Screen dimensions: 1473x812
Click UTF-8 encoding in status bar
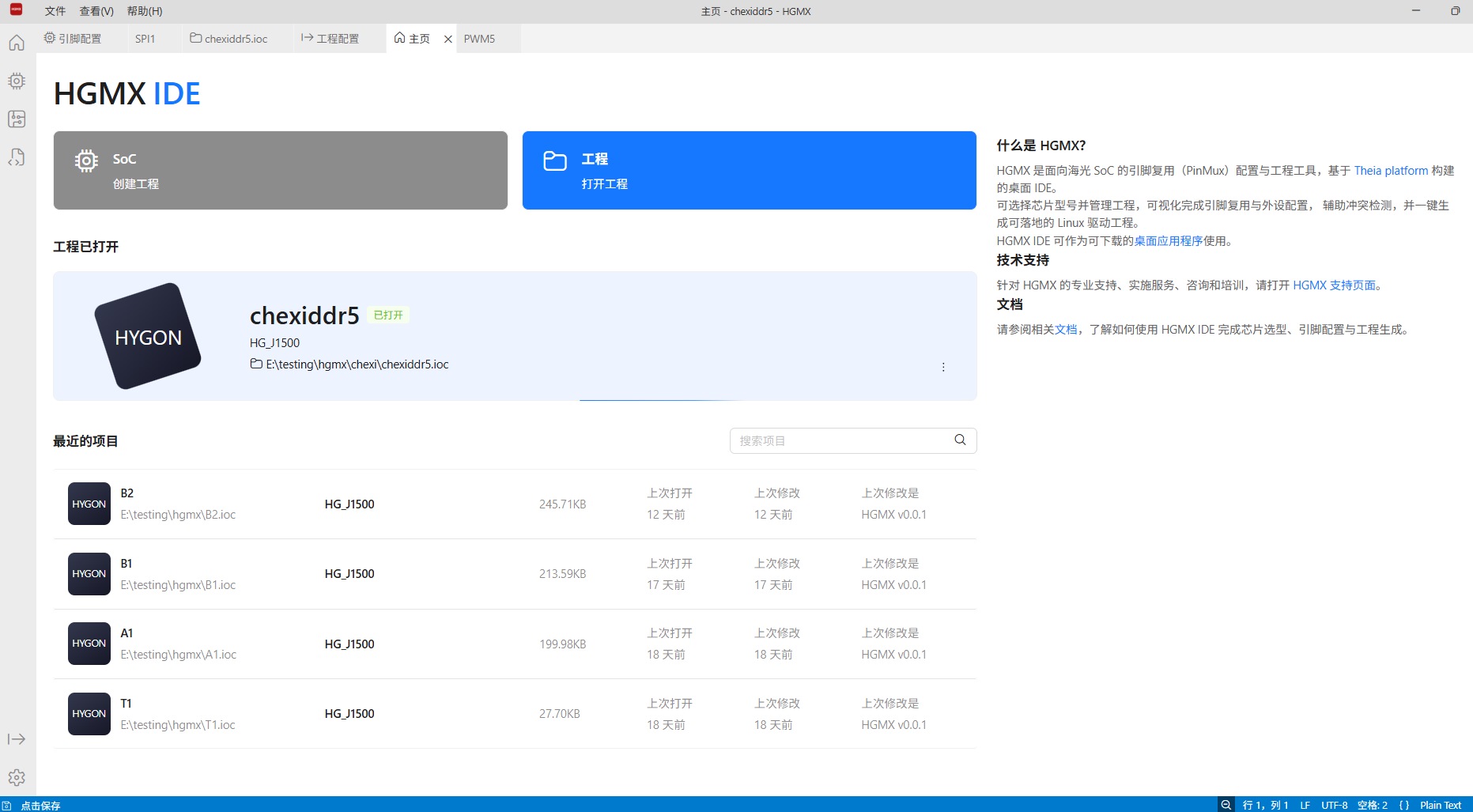tap(1334, 805)
